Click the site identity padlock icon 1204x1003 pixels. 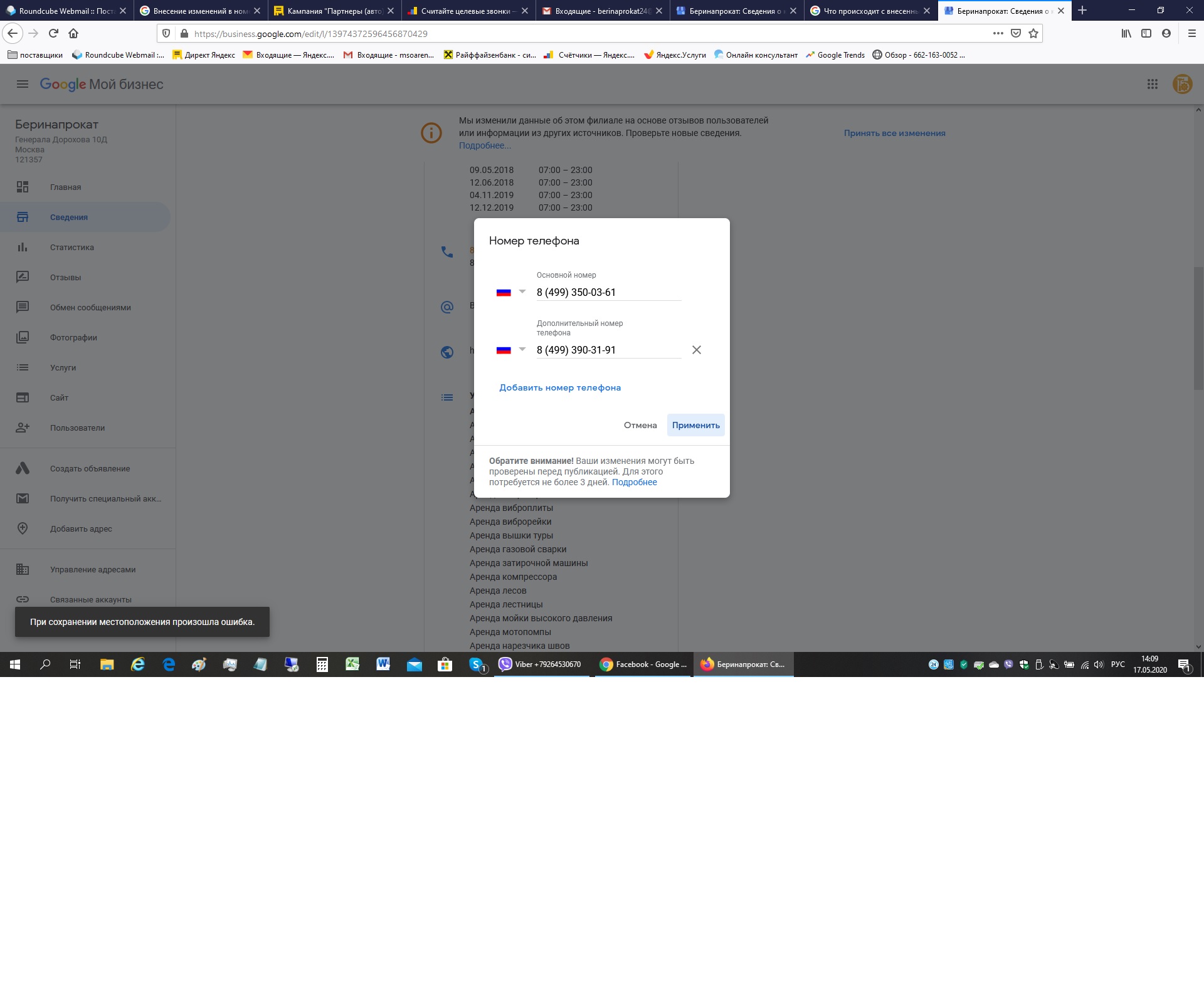[184, 33]
